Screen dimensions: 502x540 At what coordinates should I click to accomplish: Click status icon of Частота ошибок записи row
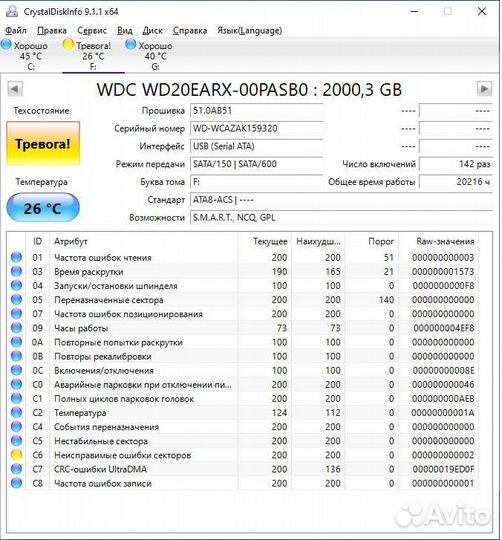(x=16, y=483)
